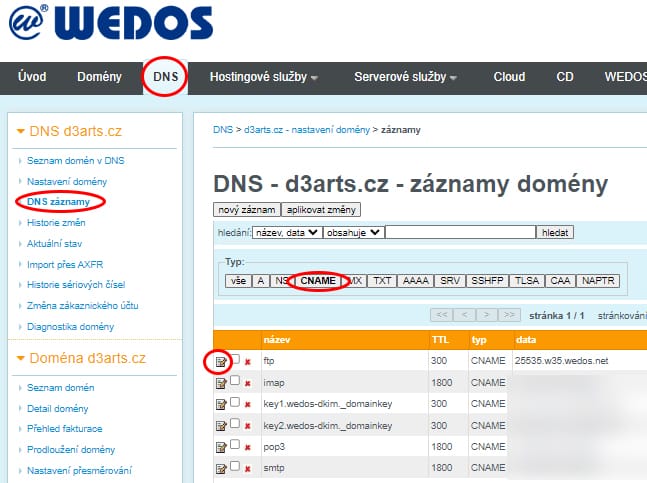Click the search text input field
Viewport: 647px width, 483px height.
tap(460, 233)
